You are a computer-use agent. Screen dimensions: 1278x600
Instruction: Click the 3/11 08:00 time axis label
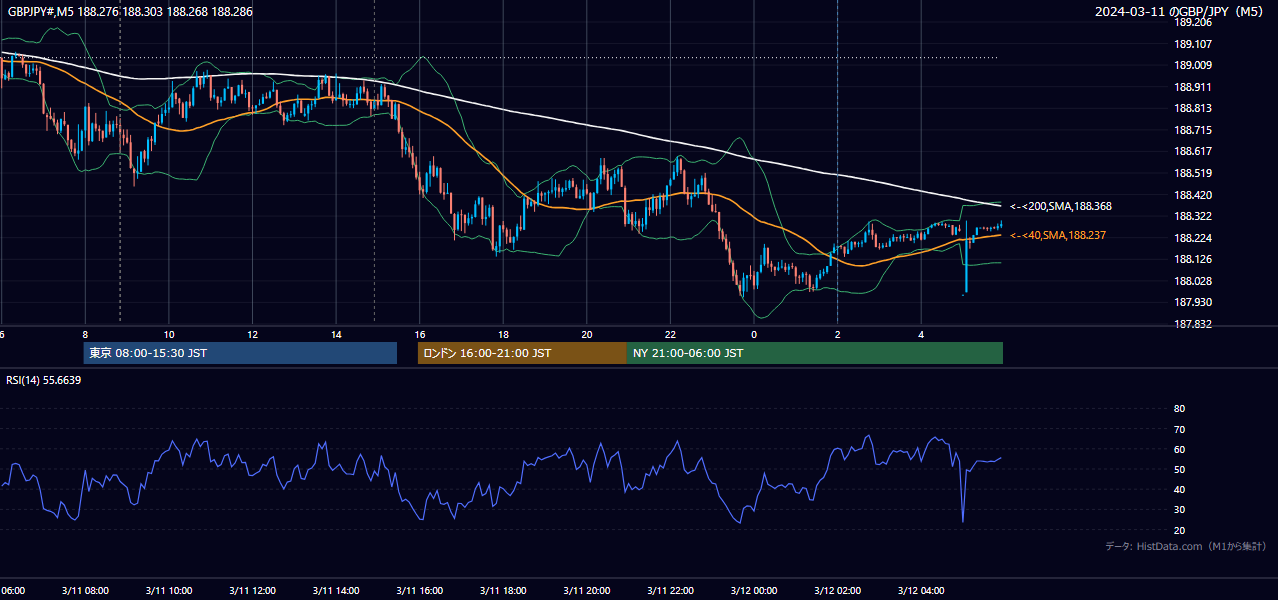[x=85, y=590]
